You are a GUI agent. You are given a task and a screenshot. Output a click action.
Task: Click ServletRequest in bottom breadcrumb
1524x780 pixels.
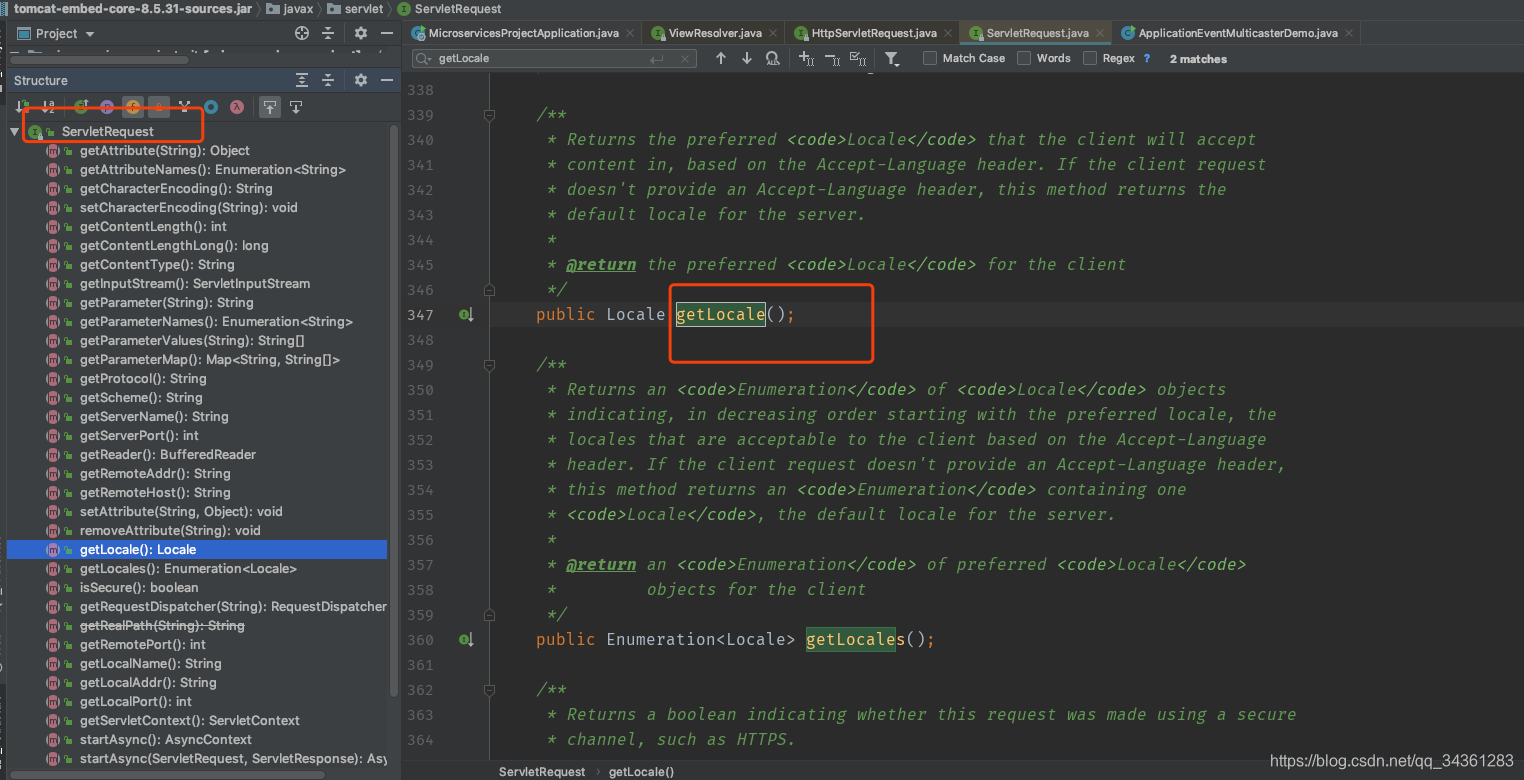pyautogui.click(x=542, y=772)
